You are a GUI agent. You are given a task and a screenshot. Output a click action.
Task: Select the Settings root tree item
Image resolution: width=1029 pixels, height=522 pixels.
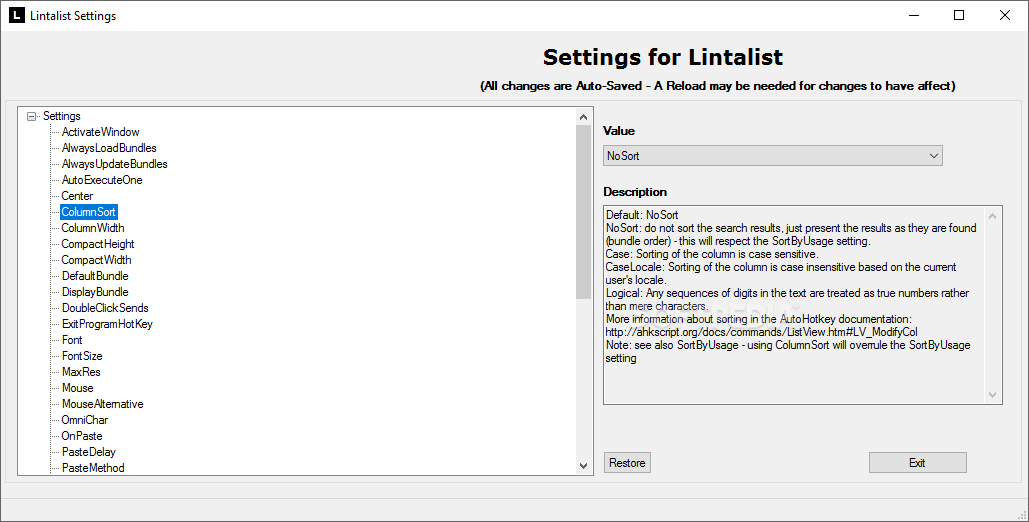coord(62,116)
